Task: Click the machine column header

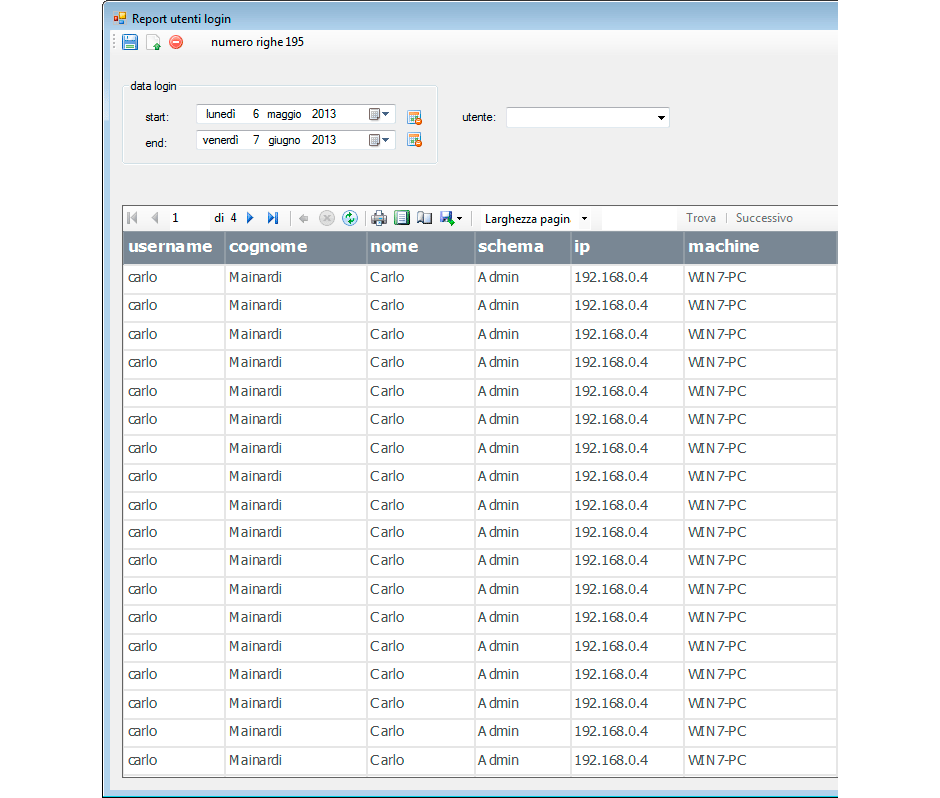Action: point(761,247)
